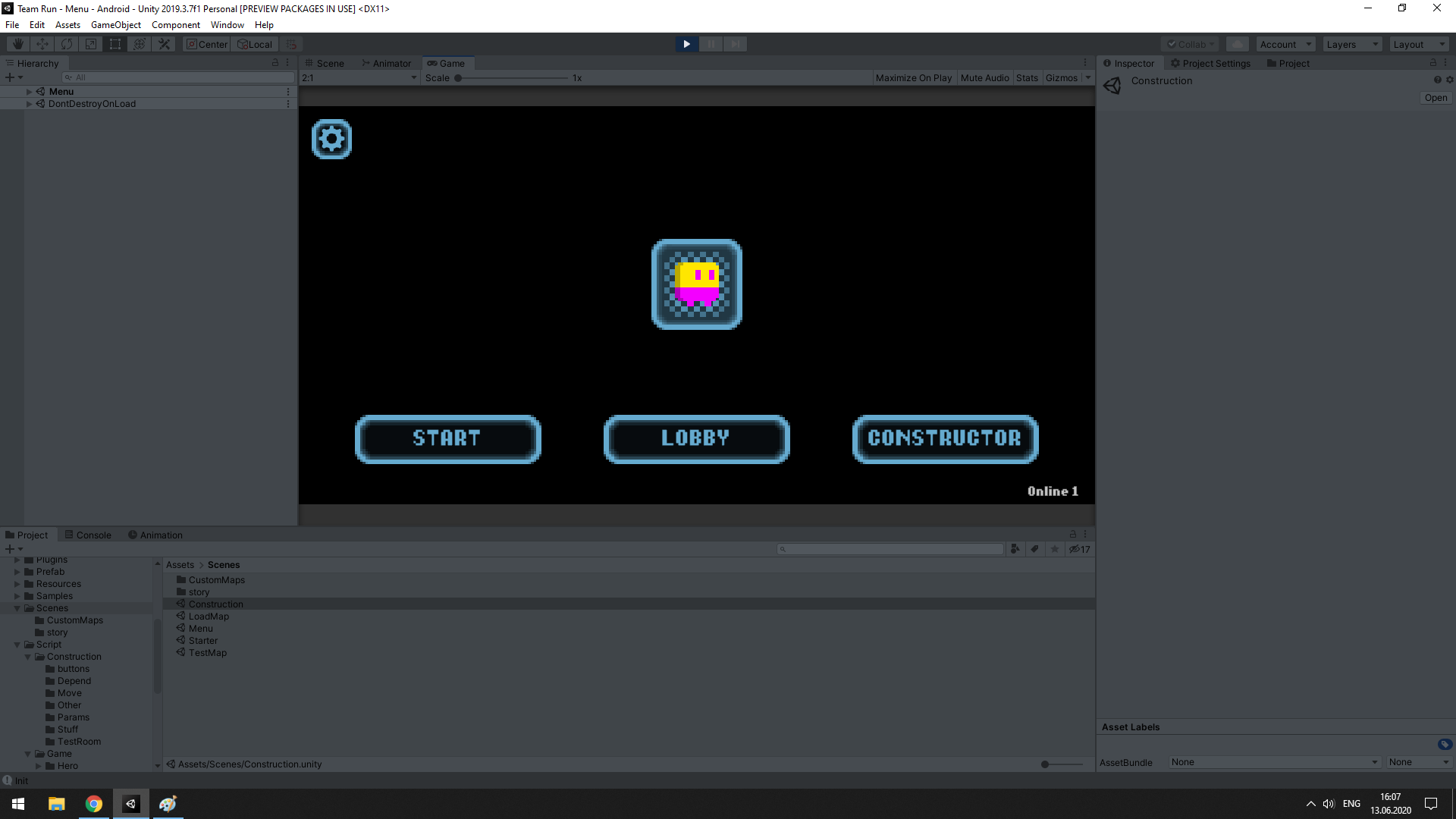Expand the Menu scene in Hierarchy
1456x819 pixels.
tap(30, 92)
